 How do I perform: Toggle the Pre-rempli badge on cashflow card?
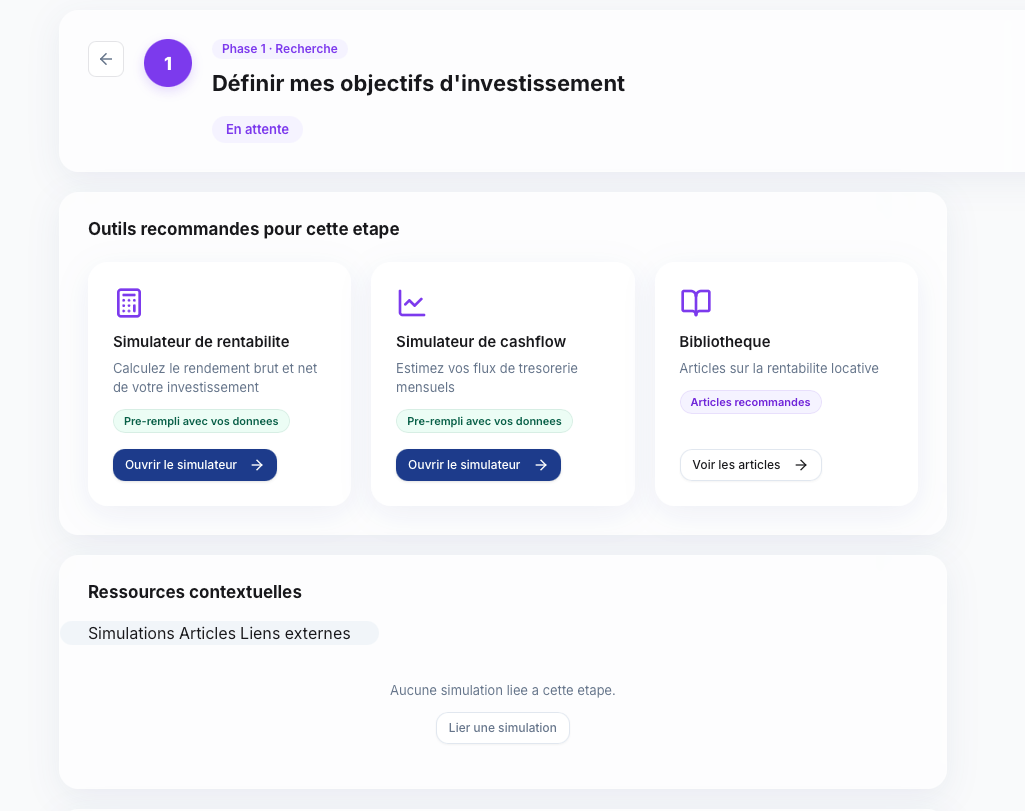click(484, 421)
